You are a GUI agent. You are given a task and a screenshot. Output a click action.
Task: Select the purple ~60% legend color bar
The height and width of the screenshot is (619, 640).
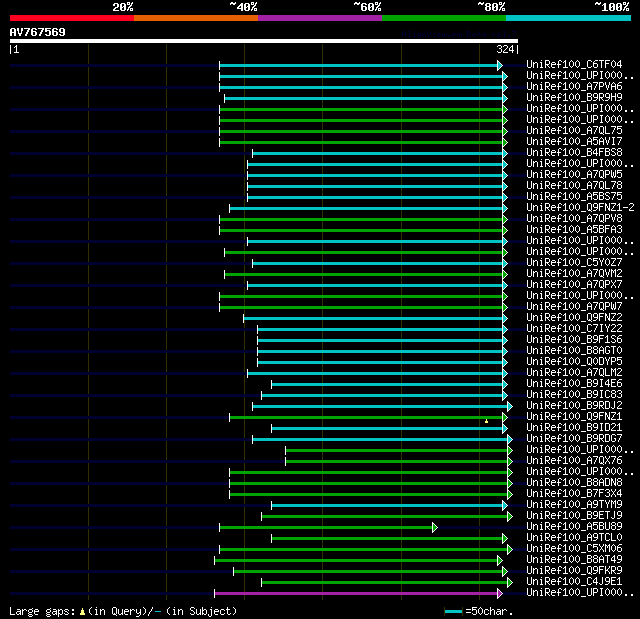[x=319, y=17]
